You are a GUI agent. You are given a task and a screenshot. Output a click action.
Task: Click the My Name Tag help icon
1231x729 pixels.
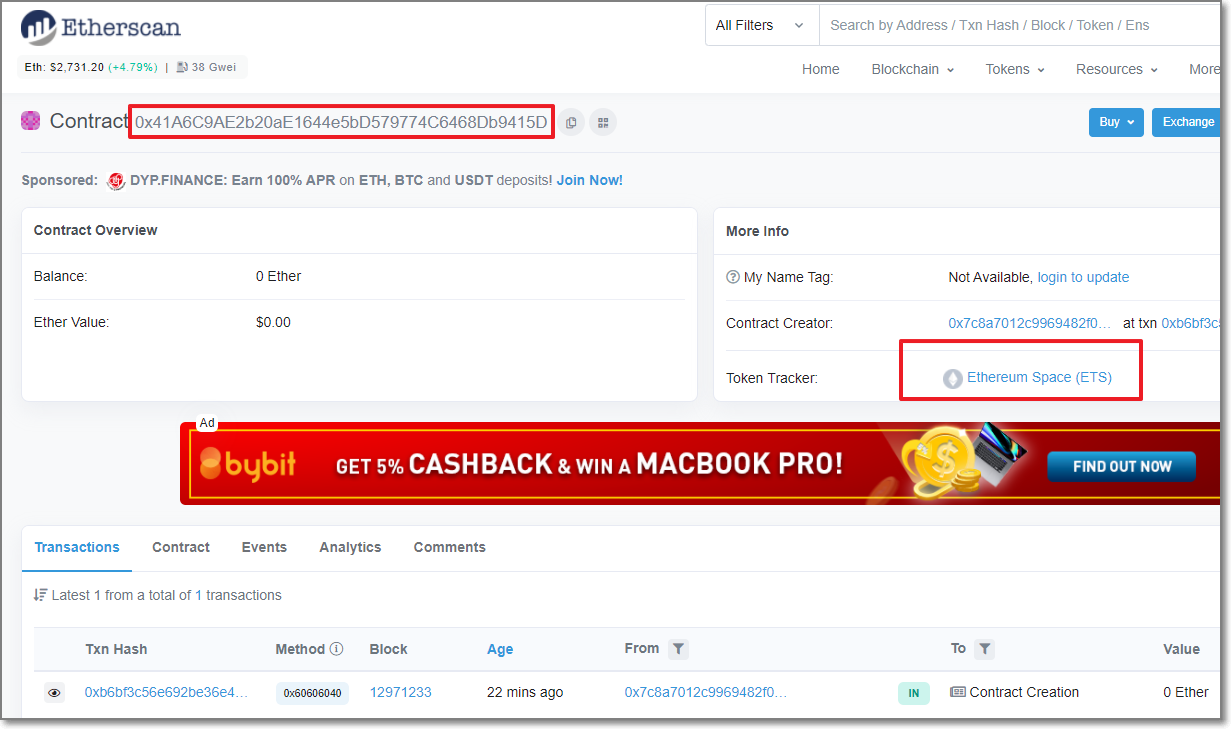coord(733,277)
